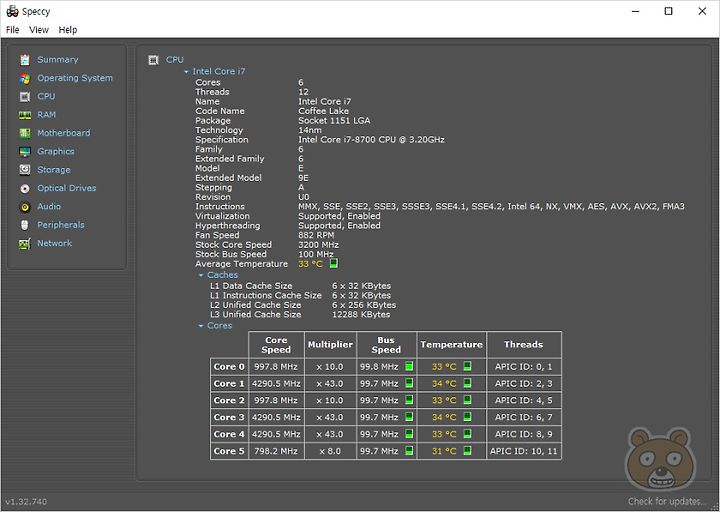Image resolution: width=720 pixels, height=512 pixels.
Task: Click the RAM module icon in sidebar
Action: point(25,115)
